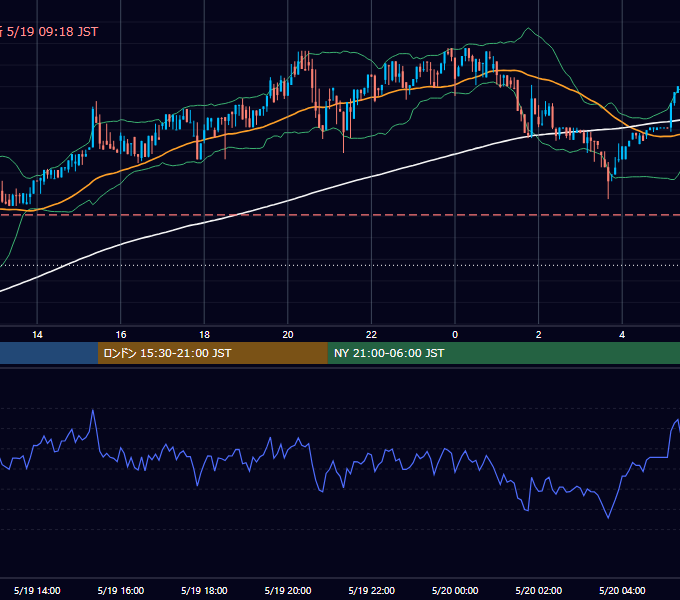Click the blue session bar before ロンドン

(x=49, y=353)
